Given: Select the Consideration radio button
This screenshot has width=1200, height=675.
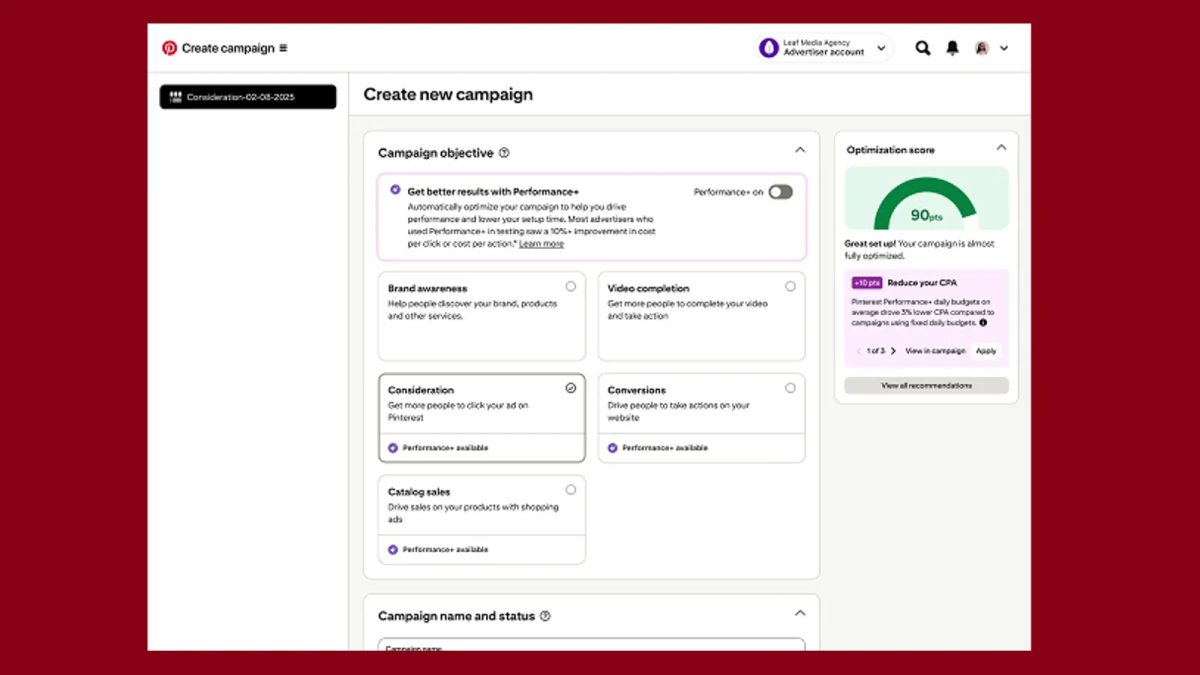Looking at the screenshot, I should (x=571, y=388).
